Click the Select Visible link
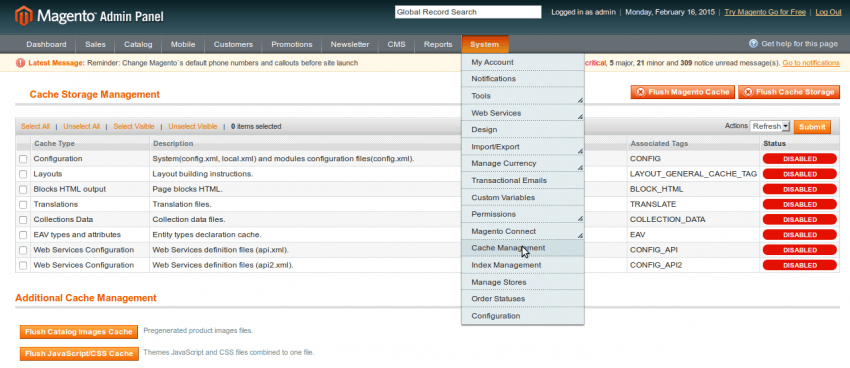This screenshot has height=368, width=850. (x=134, y=127)
